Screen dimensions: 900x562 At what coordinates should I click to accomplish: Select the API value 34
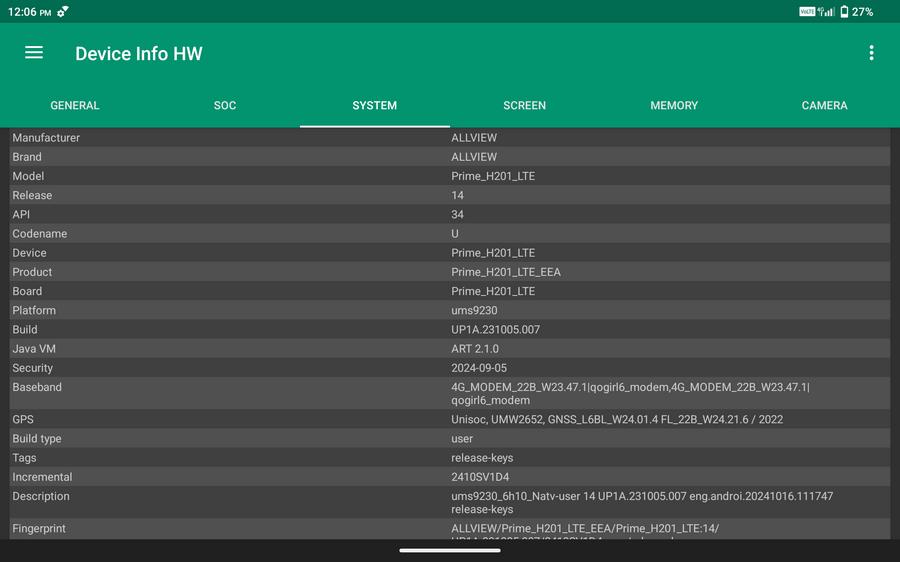point(457,215)
